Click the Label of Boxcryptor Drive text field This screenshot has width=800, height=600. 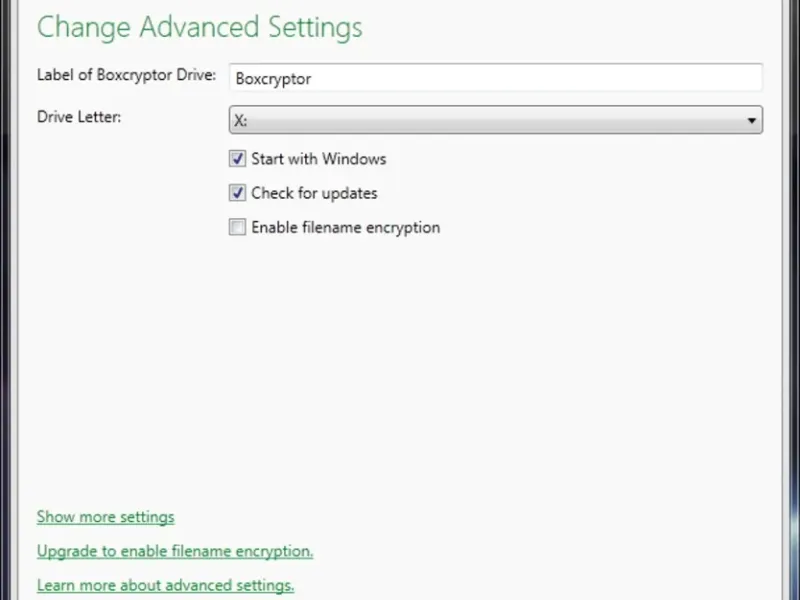495,78
